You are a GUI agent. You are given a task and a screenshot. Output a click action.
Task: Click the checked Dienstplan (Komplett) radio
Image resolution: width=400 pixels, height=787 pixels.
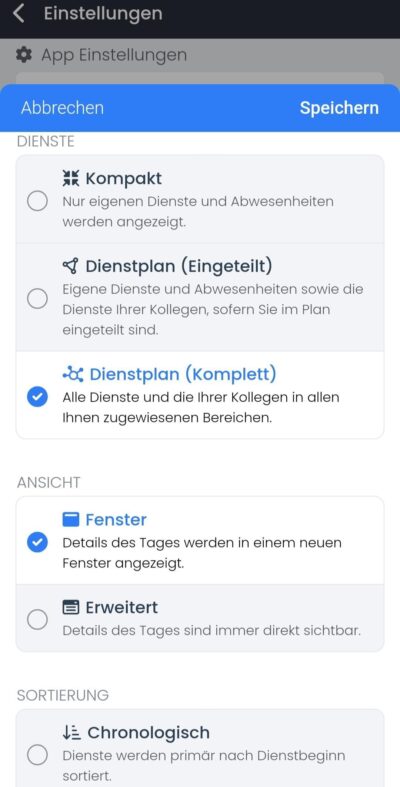(38, 397)
